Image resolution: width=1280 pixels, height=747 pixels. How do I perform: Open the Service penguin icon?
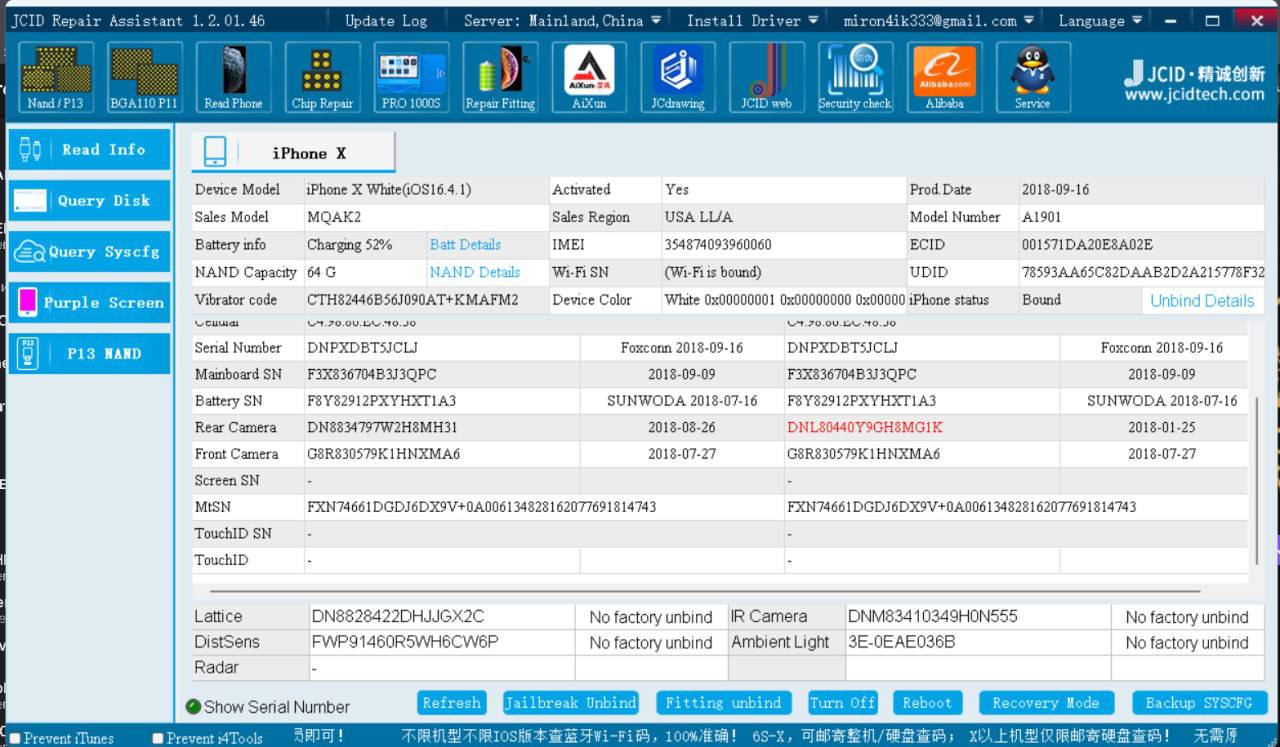[x=1033, y=77]
